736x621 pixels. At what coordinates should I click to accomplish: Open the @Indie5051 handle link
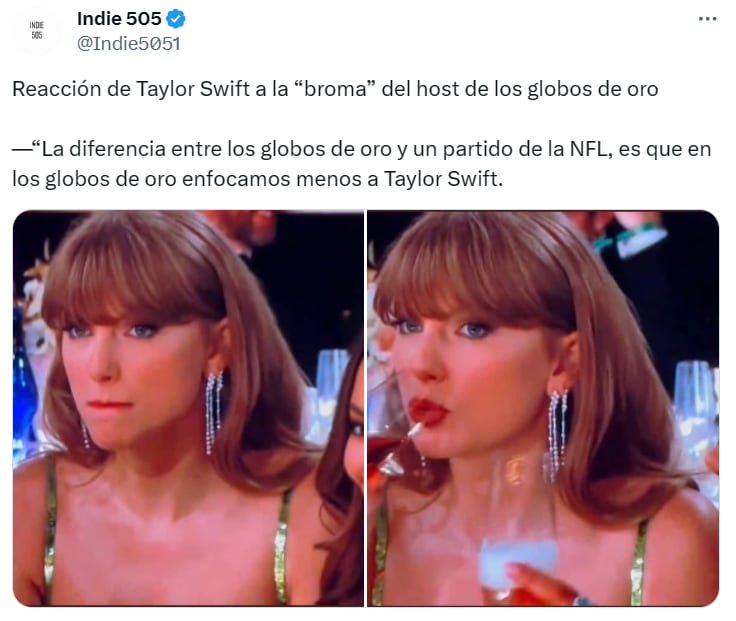click(x=129, y=44)
